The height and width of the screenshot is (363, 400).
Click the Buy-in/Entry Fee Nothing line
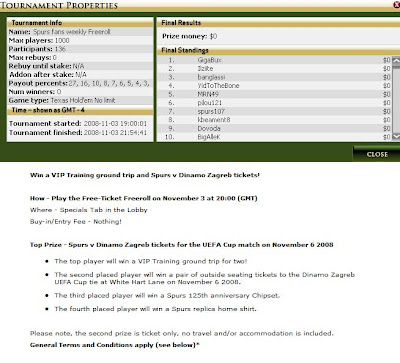tap(76, 222)
